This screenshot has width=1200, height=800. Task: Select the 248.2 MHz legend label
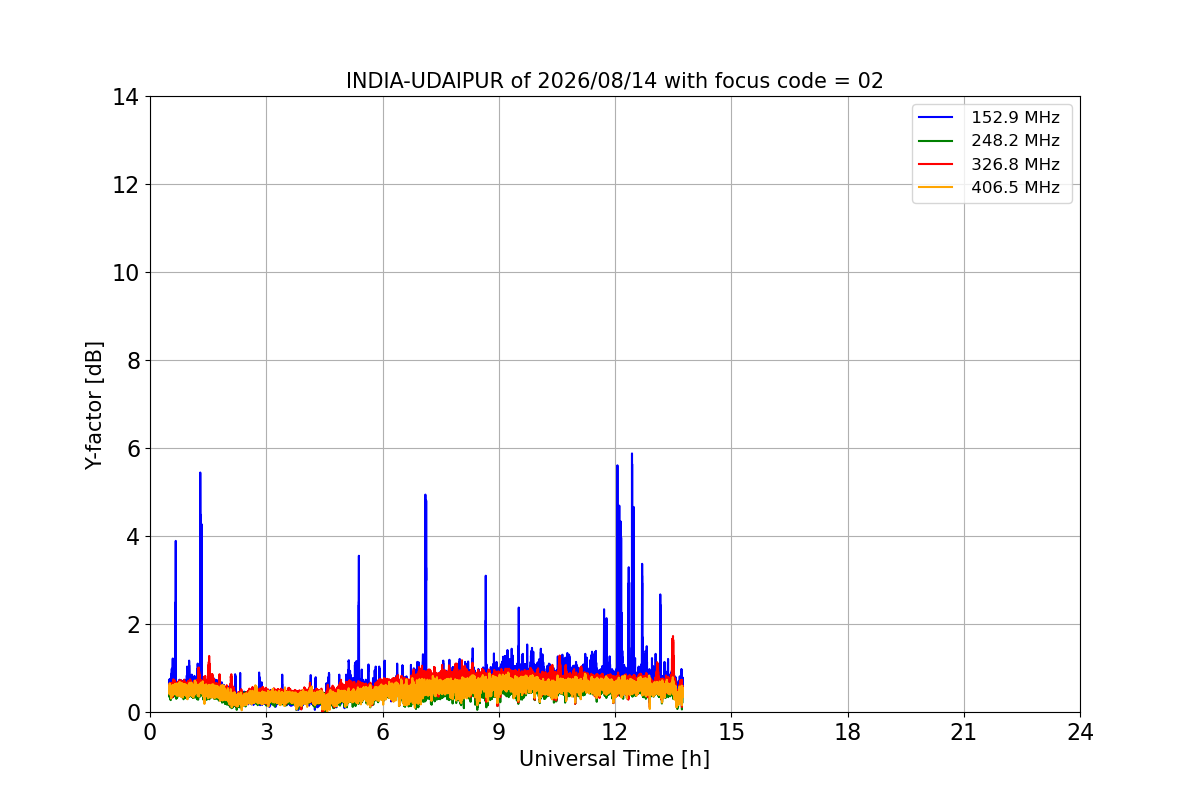(x=1015, y=141)
